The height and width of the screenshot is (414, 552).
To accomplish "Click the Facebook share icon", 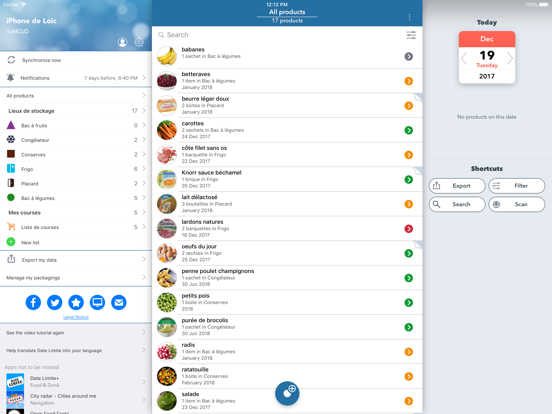I will click(x=33, y=302).
